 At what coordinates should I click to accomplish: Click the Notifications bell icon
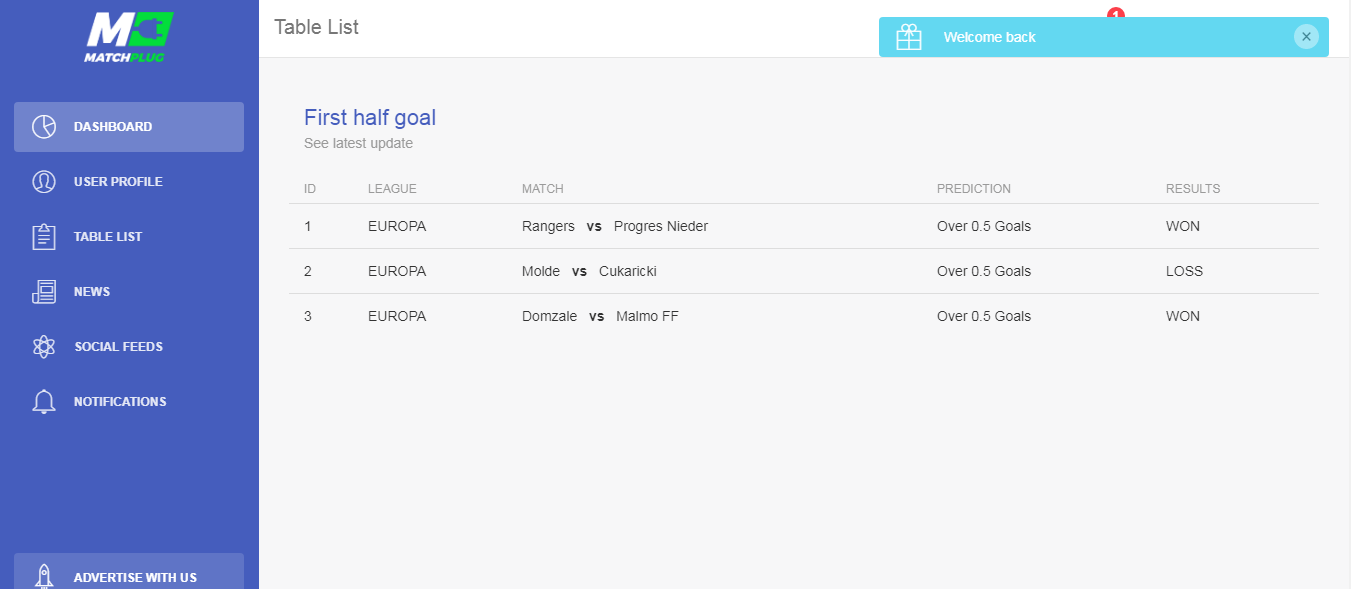click(x=44, y=402)
